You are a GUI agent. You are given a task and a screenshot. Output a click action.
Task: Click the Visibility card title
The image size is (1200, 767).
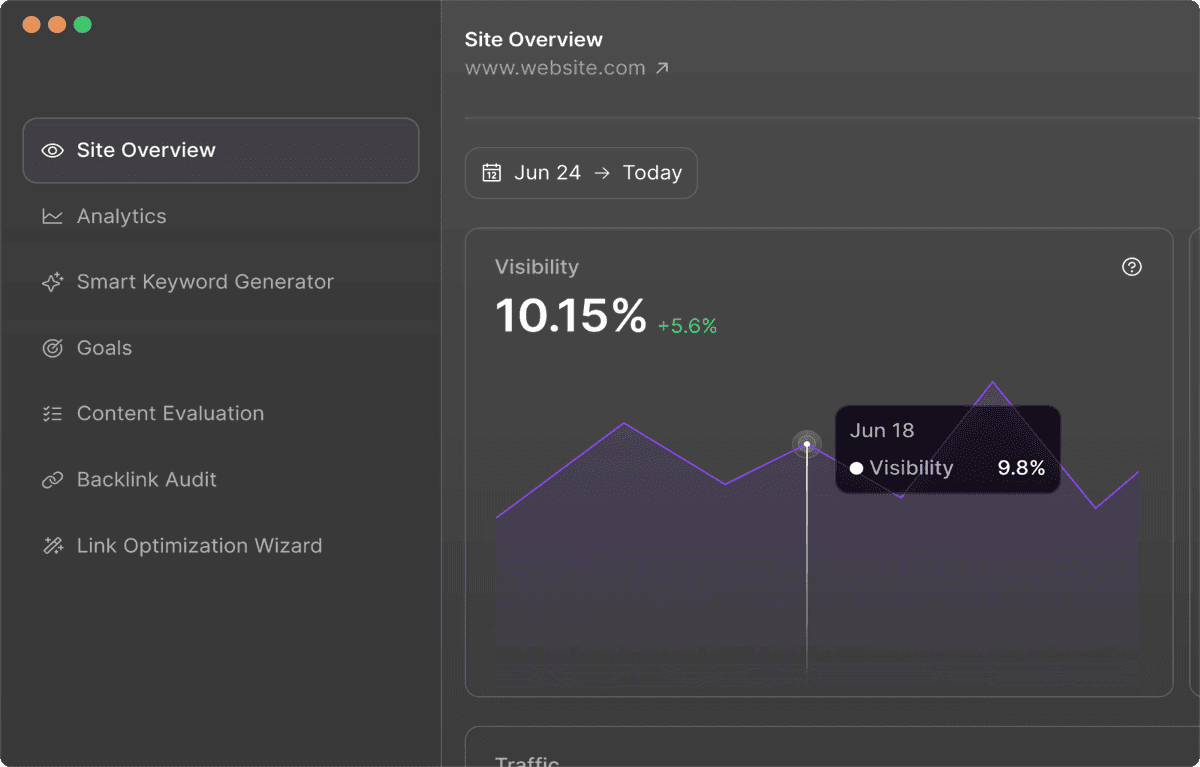pos(537,267)
